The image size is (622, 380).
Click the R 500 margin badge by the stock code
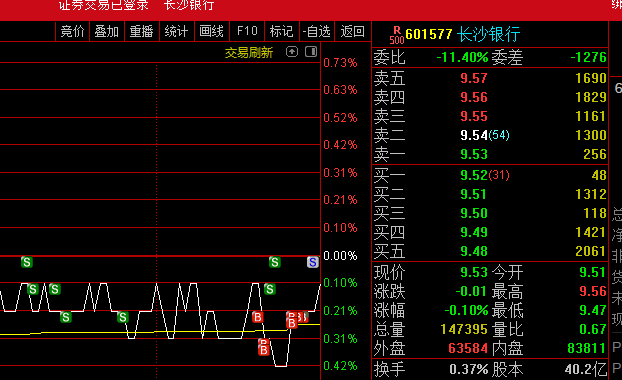point(397,35)
